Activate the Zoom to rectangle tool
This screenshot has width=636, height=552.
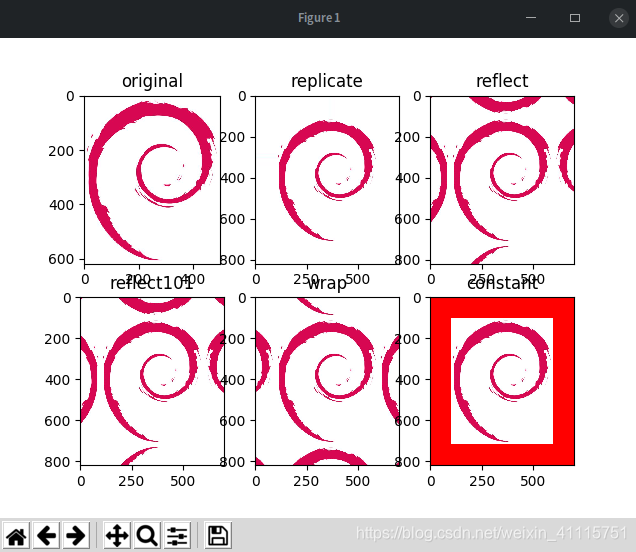tap(147, 536)
